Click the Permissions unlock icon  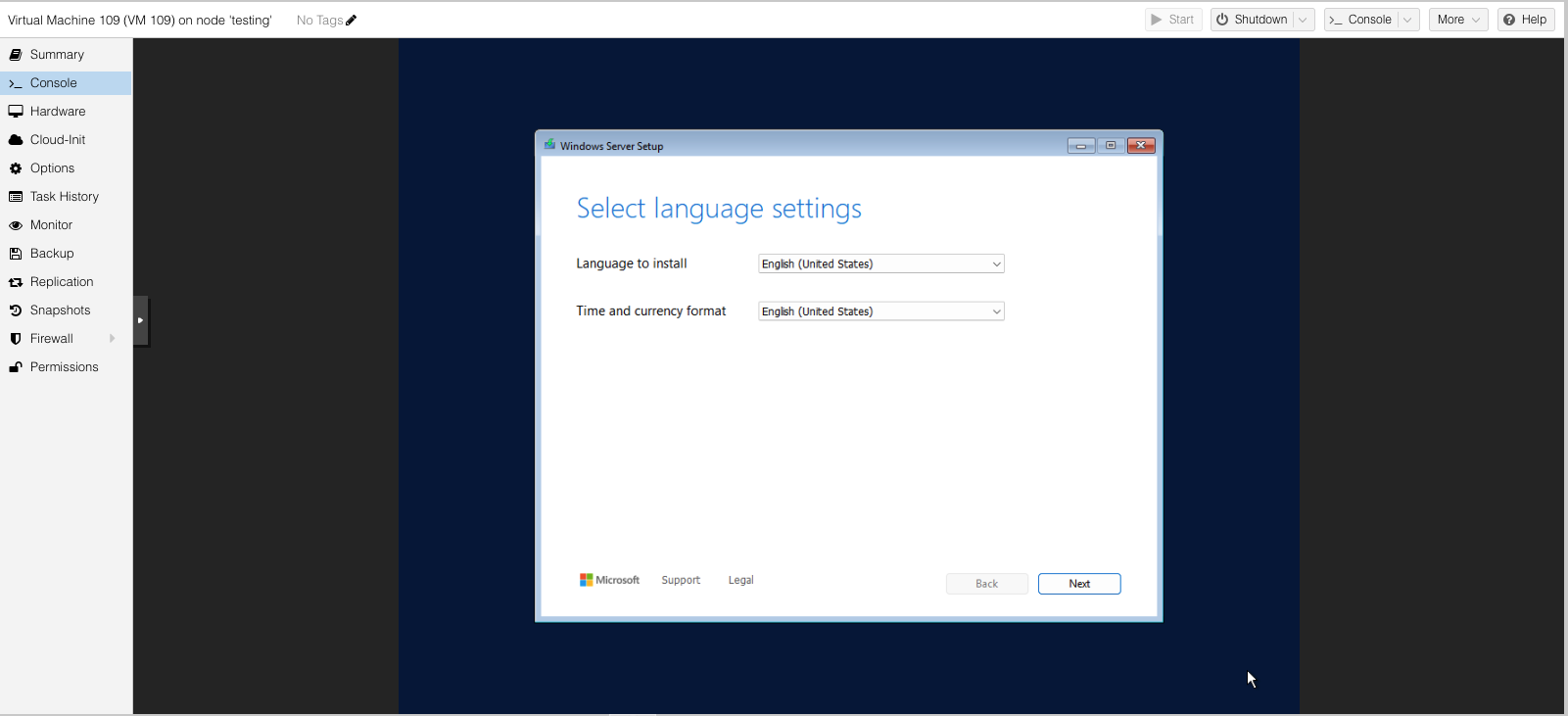(16, 367)
